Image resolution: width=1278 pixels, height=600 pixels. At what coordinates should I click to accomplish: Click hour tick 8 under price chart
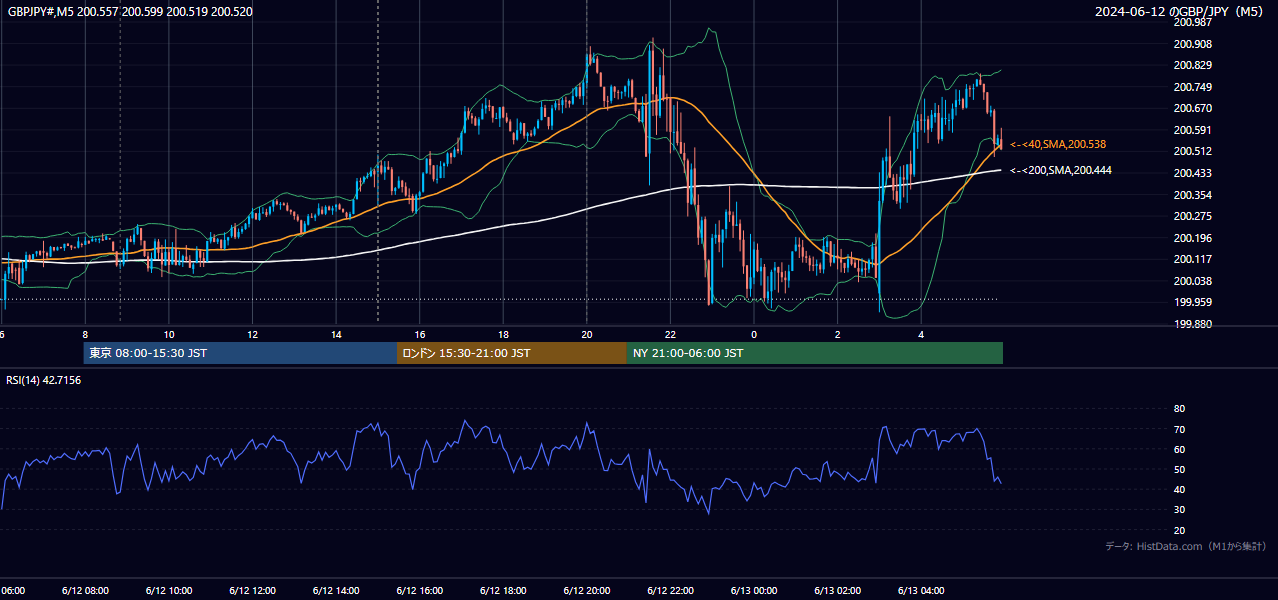pyautogui.click(x=85, y=334)
